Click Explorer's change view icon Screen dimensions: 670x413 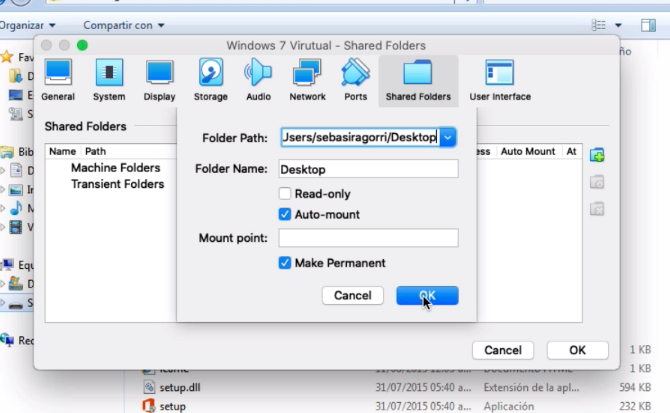pyautogui.click(x=598, y=25)
